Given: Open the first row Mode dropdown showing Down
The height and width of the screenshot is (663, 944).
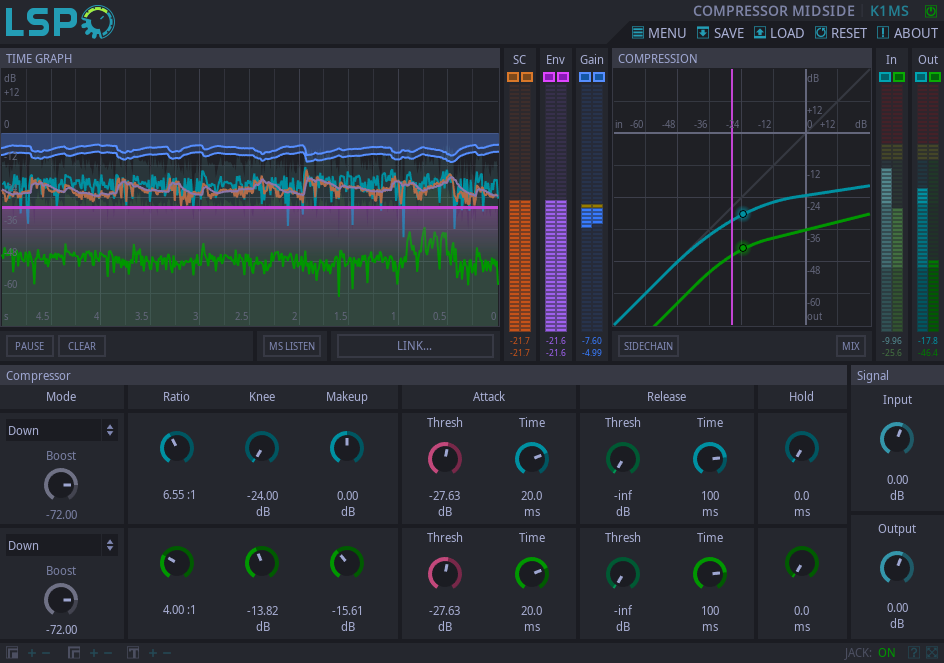Looking at the screenshot, I should click(x=61, y=431).
